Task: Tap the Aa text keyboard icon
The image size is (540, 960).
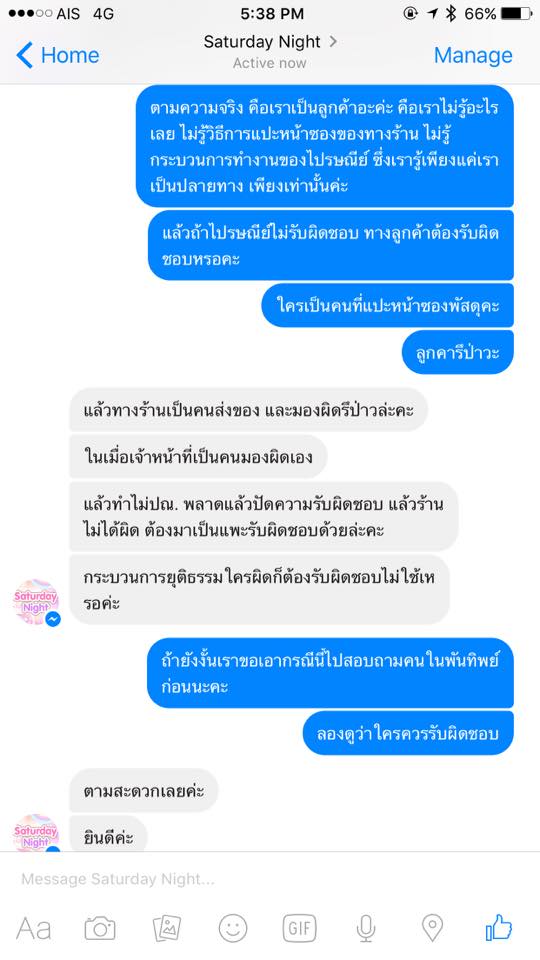Action: pyautogui.click(x=33, y=929)
